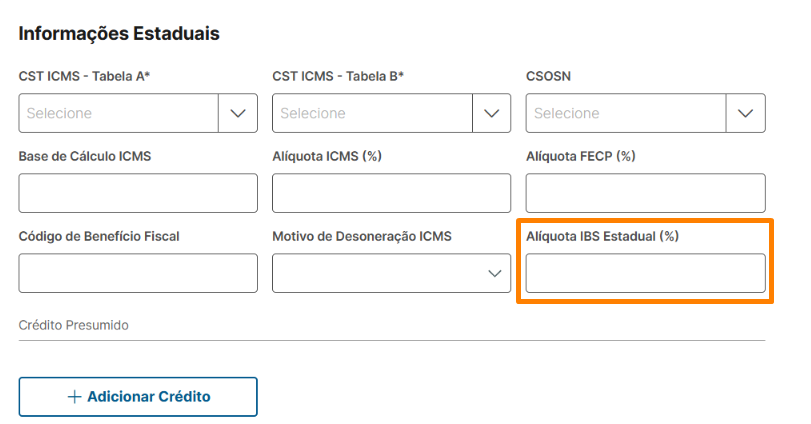The height and width of the screenshot is (424, 811).
Task: Click the CST ICMS Tabela B chevron arrow
Action: pyautogui.click(x=491, y=113)
